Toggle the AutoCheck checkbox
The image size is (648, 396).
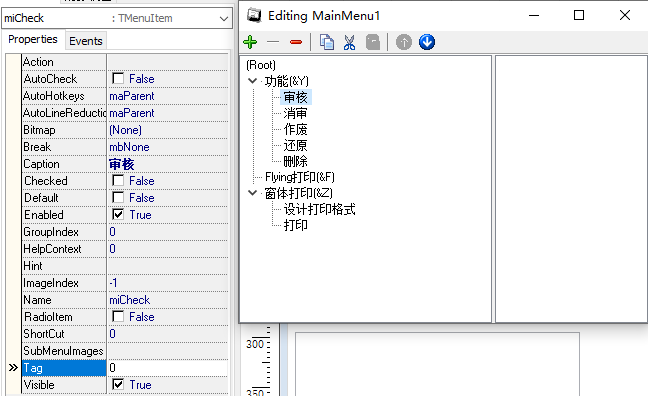[118, 79]
